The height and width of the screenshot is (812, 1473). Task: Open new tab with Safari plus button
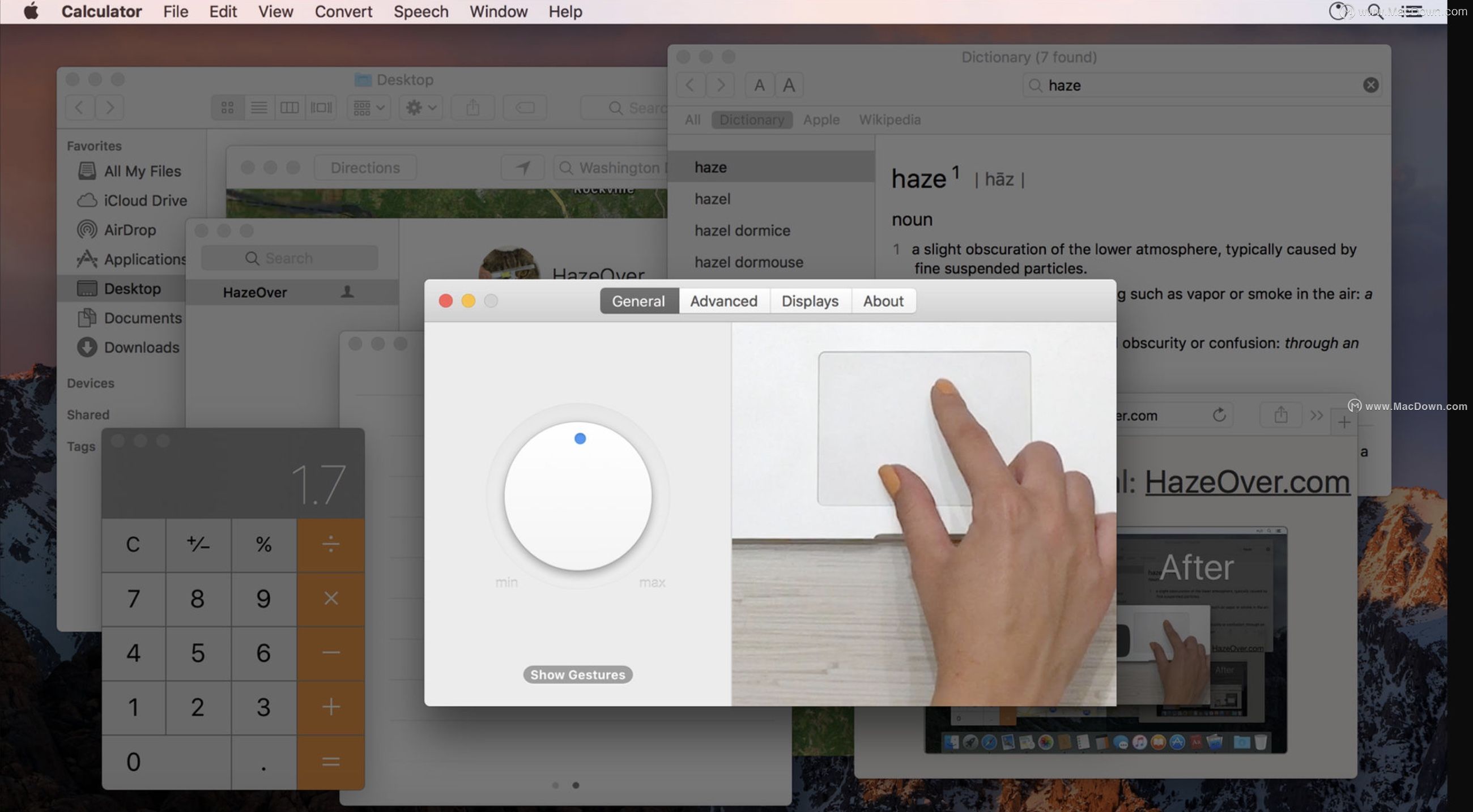point(1344,423)
